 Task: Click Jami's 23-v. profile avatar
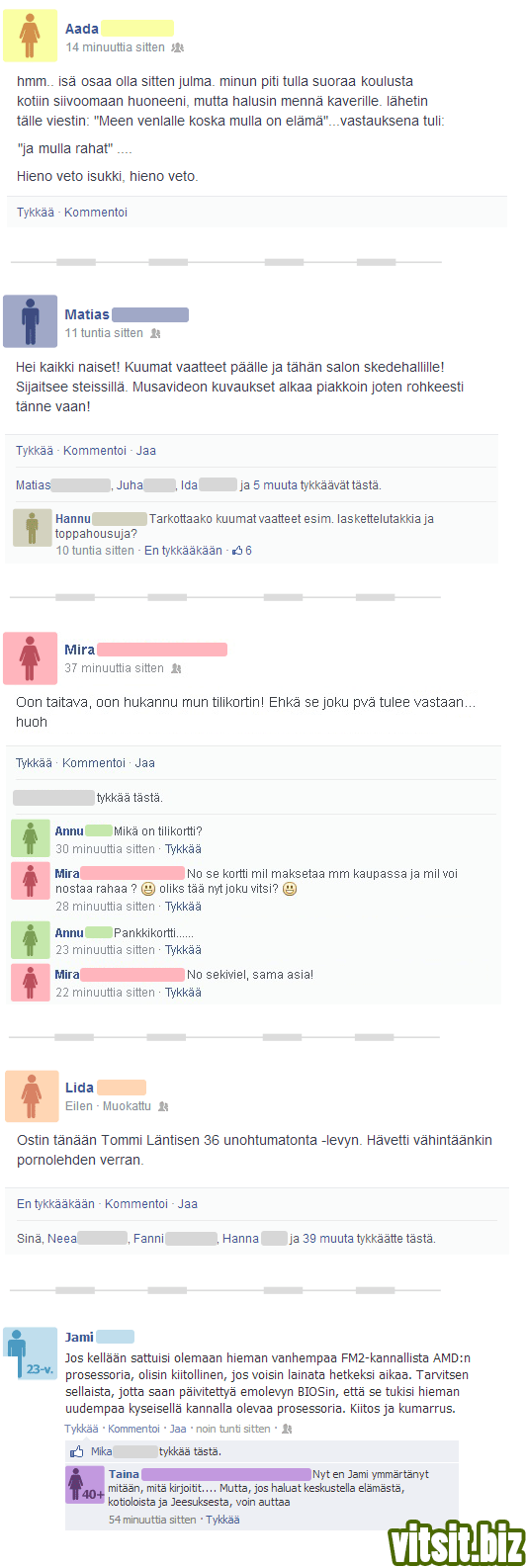point(31,1354)
